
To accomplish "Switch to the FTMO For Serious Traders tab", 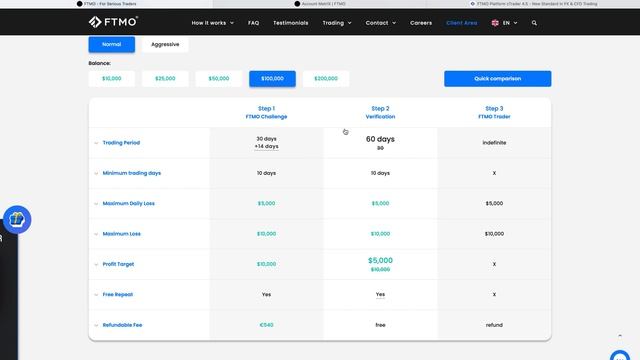I will (x=107, y=4).
